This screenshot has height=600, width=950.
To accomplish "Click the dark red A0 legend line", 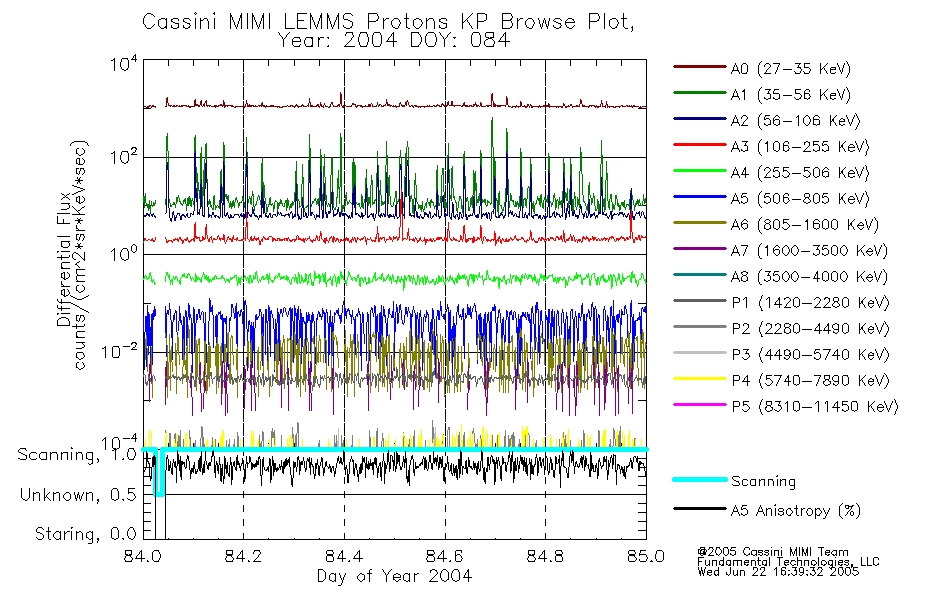I will pos(700,67).
